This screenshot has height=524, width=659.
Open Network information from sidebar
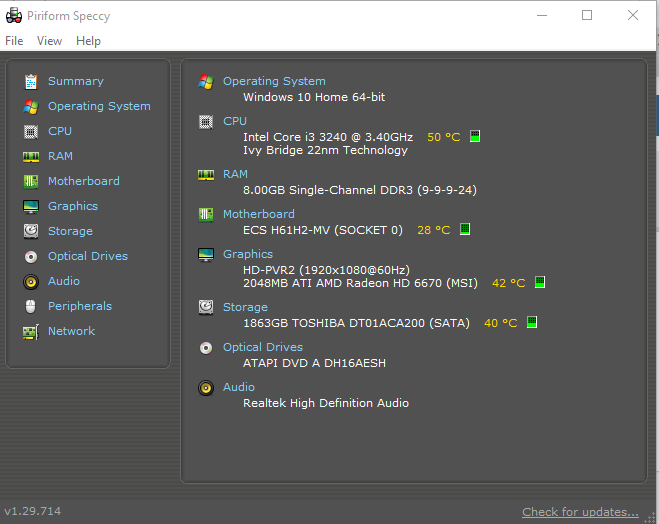(x=71, y=331)
